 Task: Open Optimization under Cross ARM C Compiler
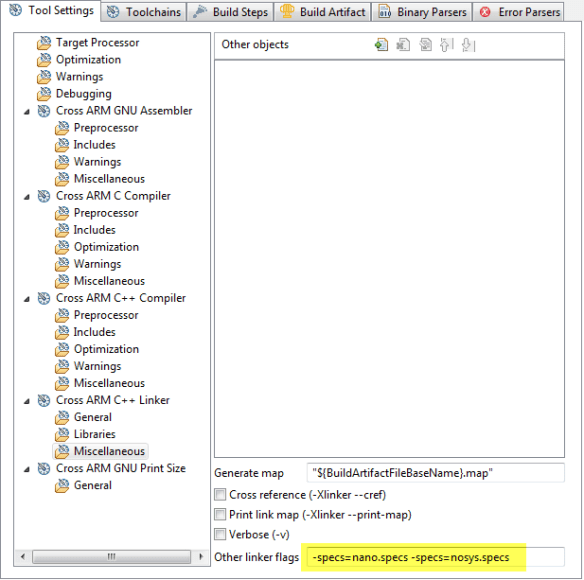coord(106,247)
